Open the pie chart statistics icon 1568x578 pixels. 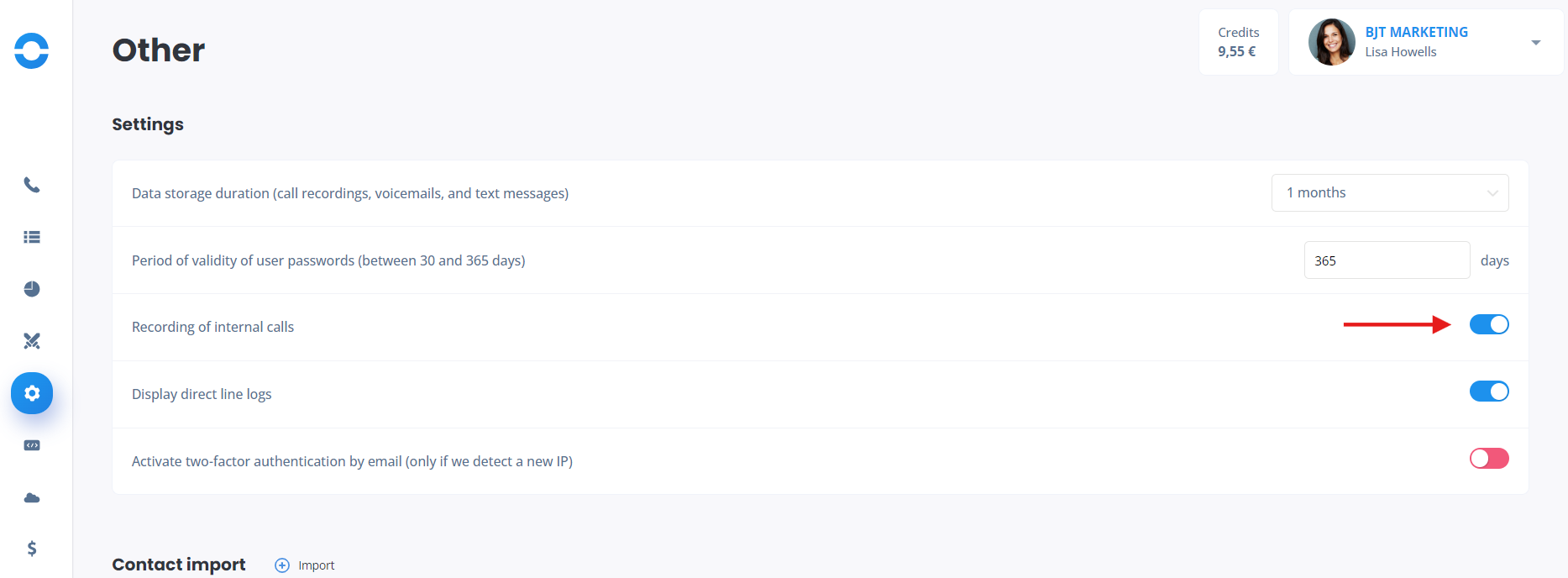click(32, 289)
